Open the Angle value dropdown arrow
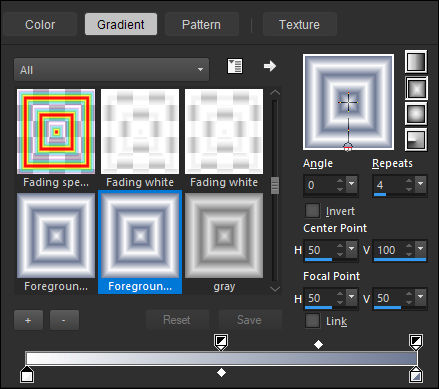Viewport: 439px width, 389px height. pos(352,184)
